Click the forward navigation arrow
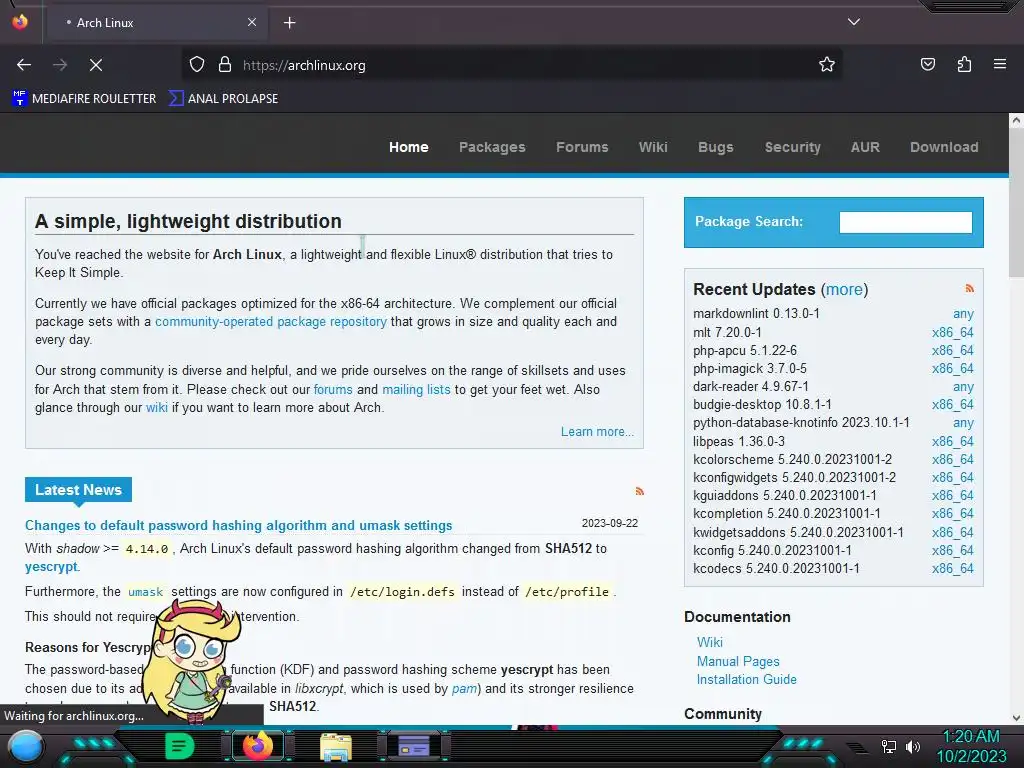The height and width of the screenshot is (768, 1024). click(x=60, y=65)
